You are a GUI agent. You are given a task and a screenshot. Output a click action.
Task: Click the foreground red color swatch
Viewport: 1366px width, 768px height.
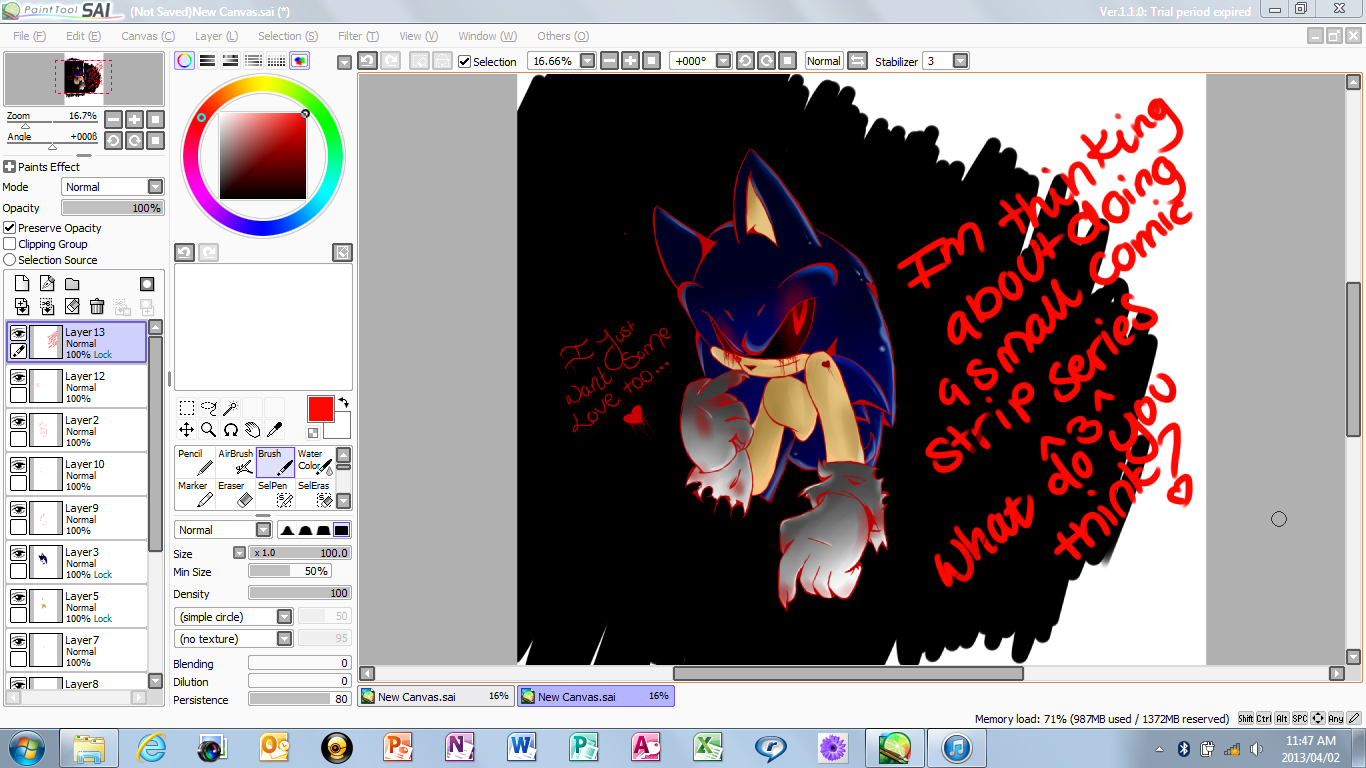[320, 408]
